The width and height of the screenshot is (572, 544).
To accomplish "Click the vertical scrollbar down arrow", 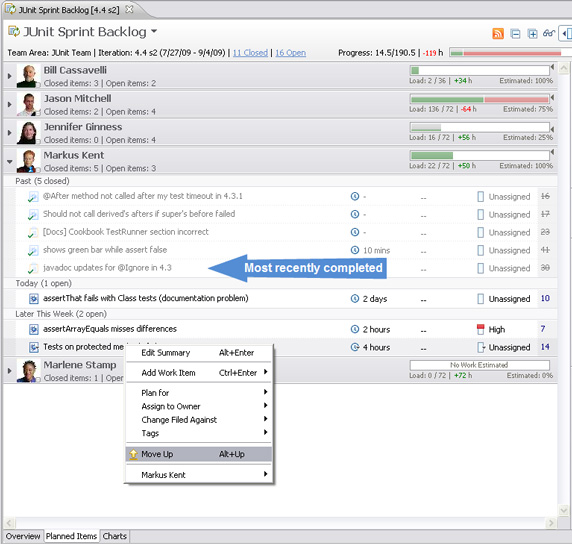I will click(x=564, y=510).
